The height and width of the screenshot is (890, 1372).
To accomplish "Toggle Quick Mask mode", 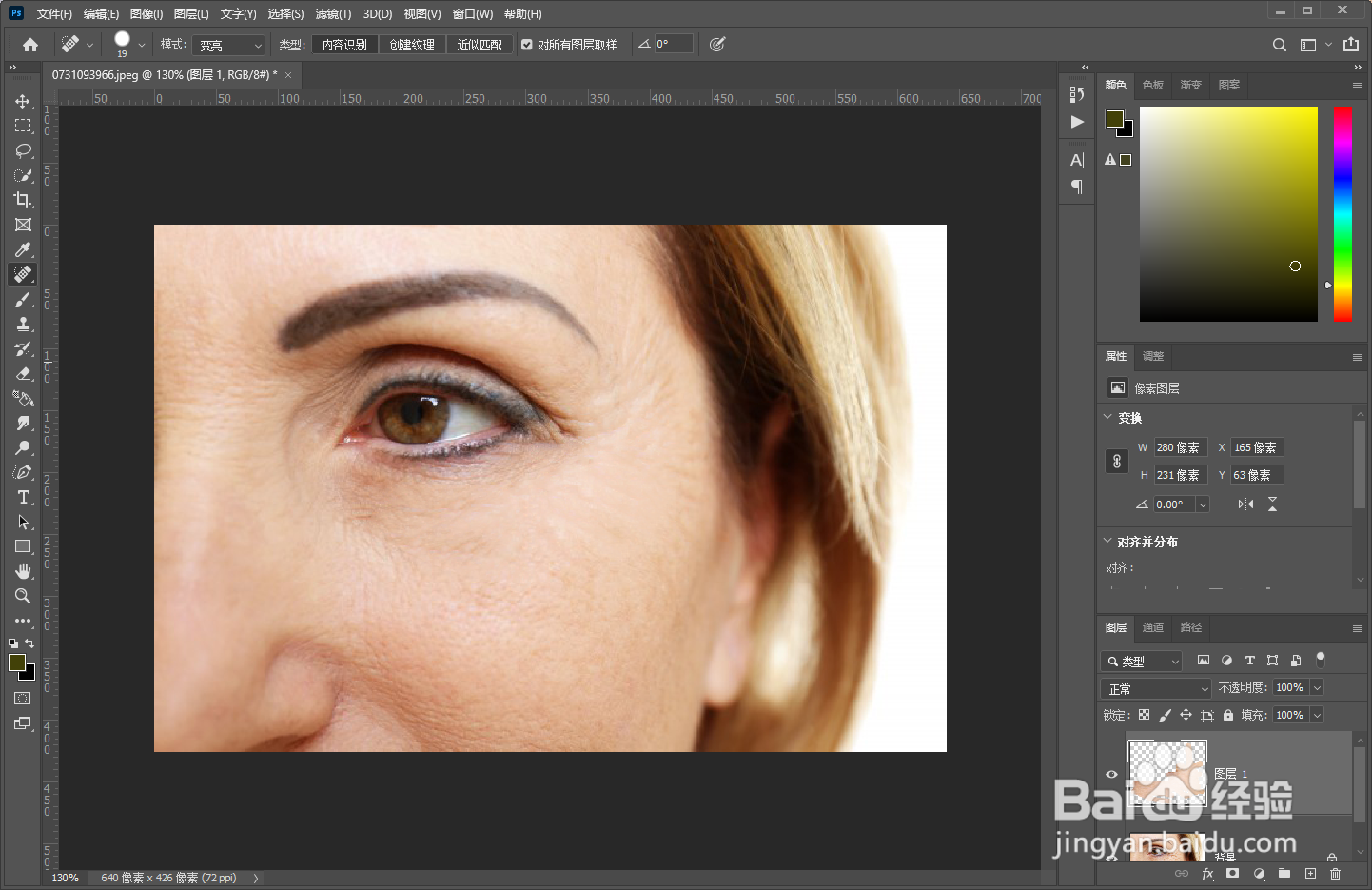I will point(23,699).
